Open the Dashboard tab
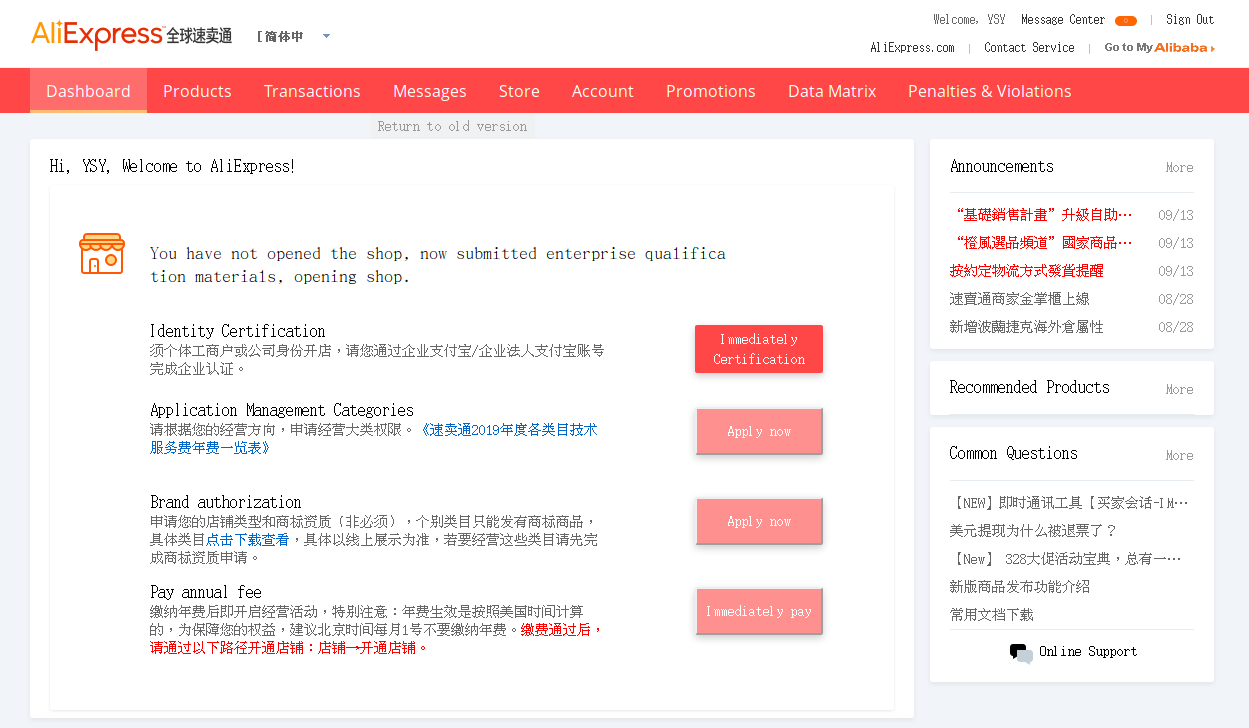Image resolution: width=1249 pixels, height=728 pixels. click(x=88, y=91)
